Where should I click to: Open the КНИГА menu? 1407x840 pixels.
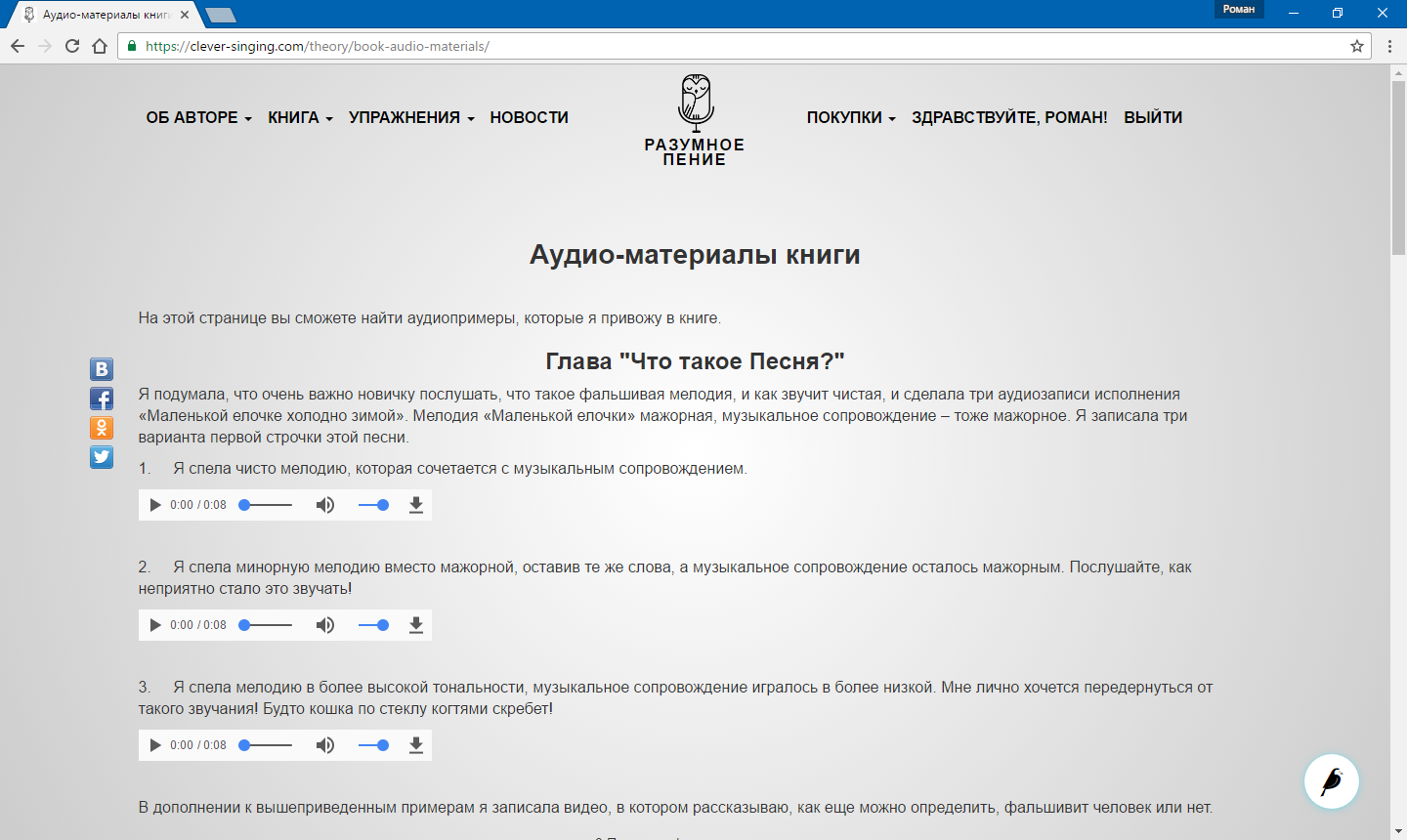click(x=301, y=117)
